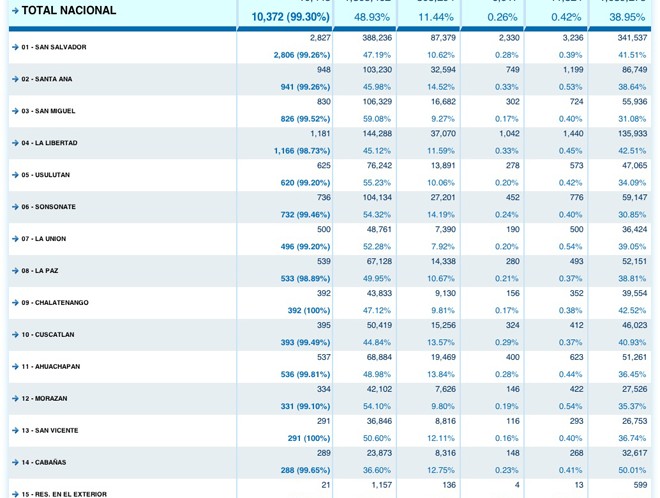Click the arrow icon beside 01 - San Salvador

pos(15,47)
